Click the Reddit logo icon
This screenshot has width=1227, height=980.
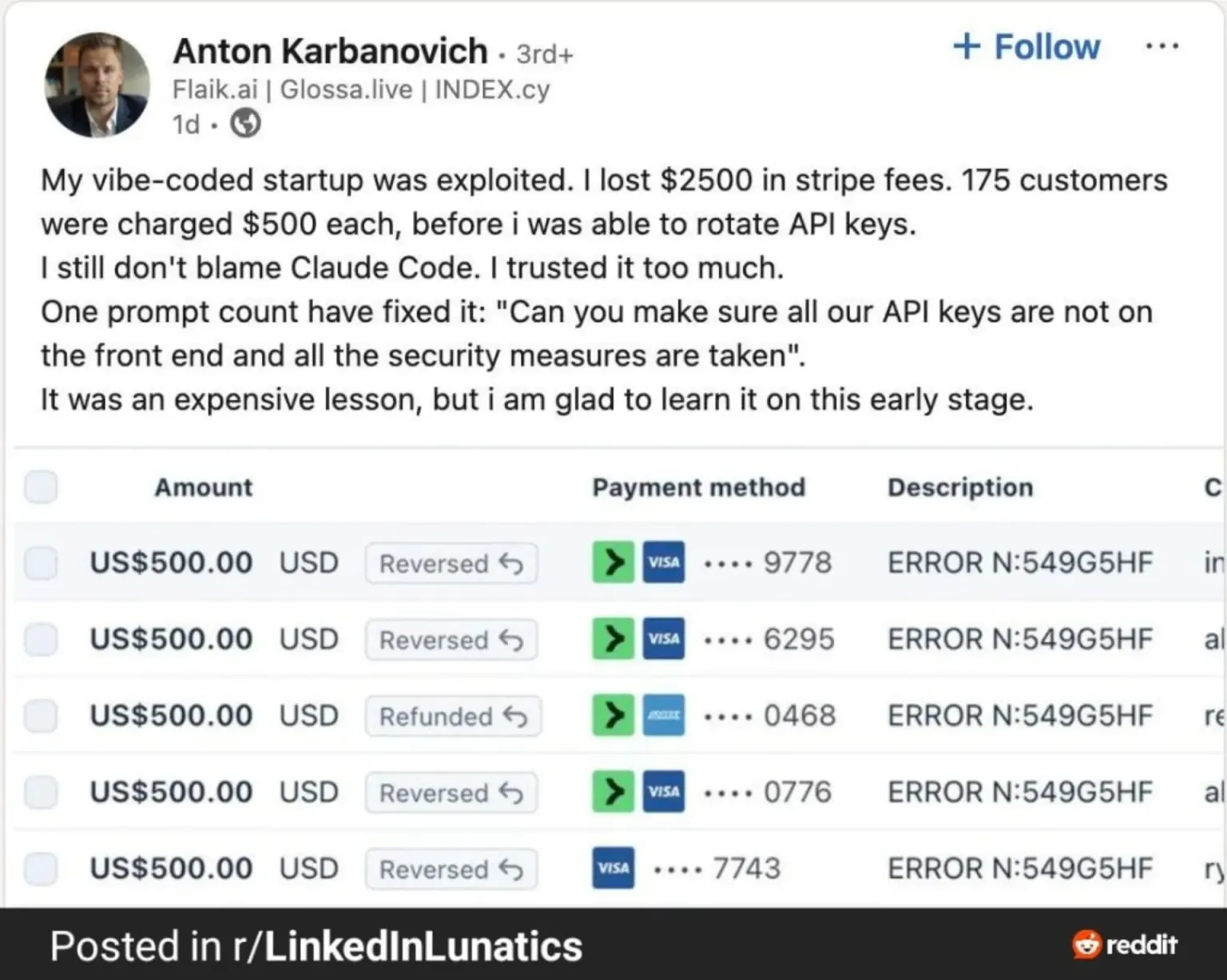pyautogui.click(x=1088, y=945)
